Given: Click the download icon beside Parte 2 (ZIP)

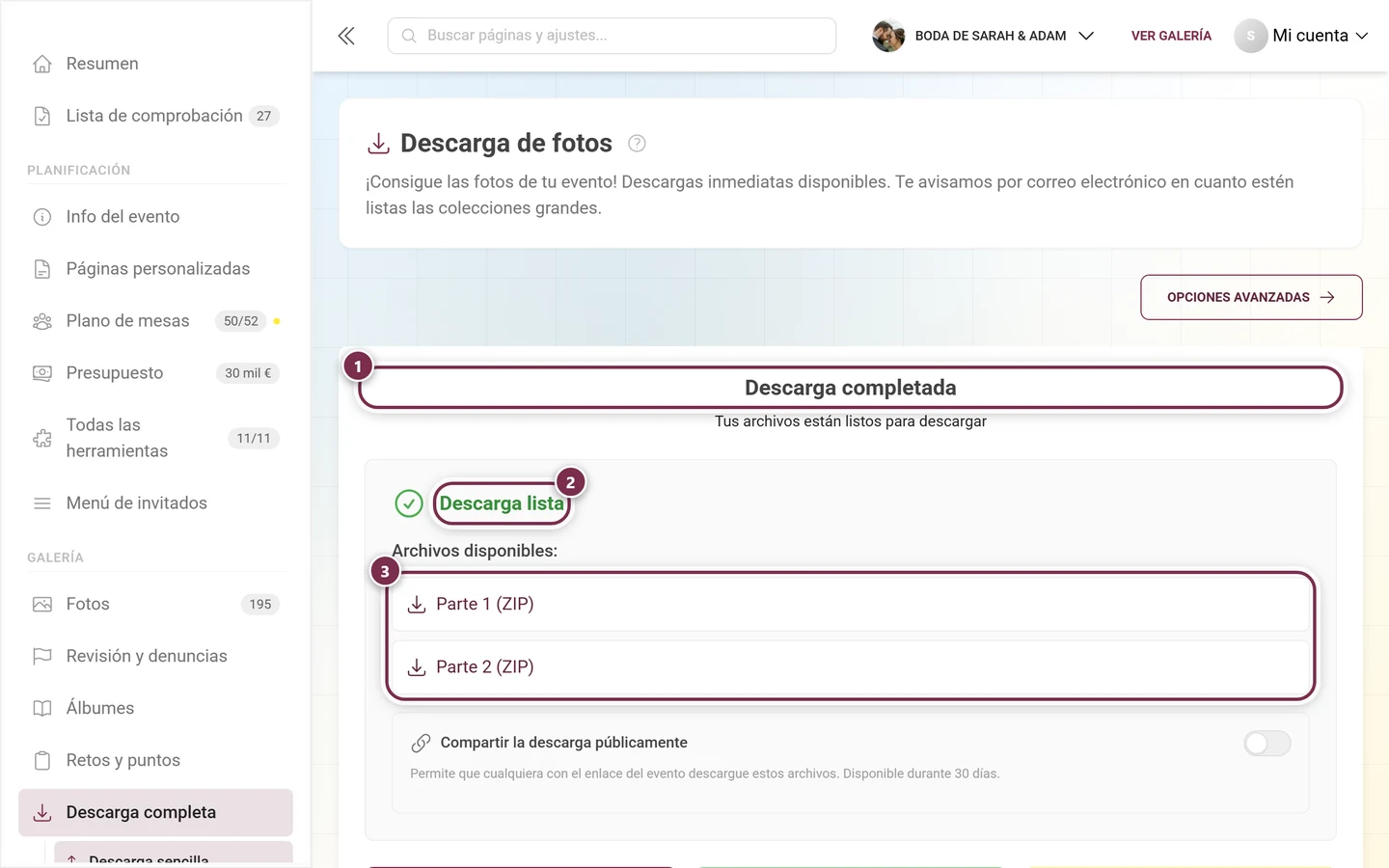Looking at the screenshot, I should click(x=417, y=667).
